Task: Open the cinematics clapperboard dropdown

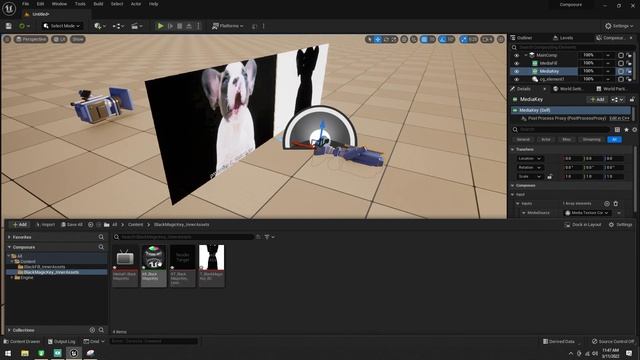Action: tap(137, 26)
